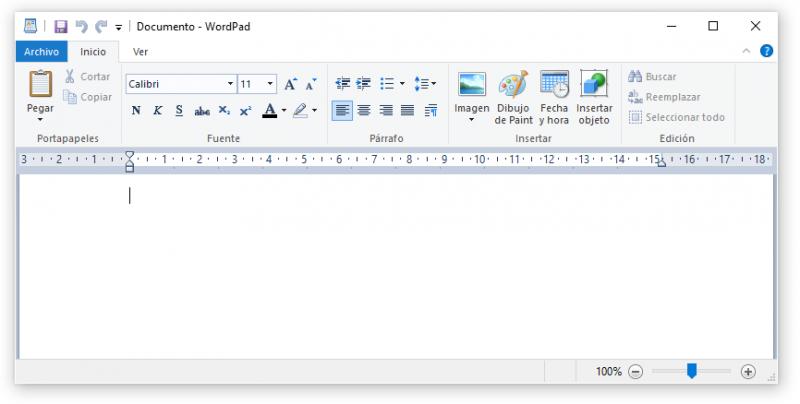Toggle bold formatting (N)
Viewport: 800px width, 404px height.
coord(136,110)
